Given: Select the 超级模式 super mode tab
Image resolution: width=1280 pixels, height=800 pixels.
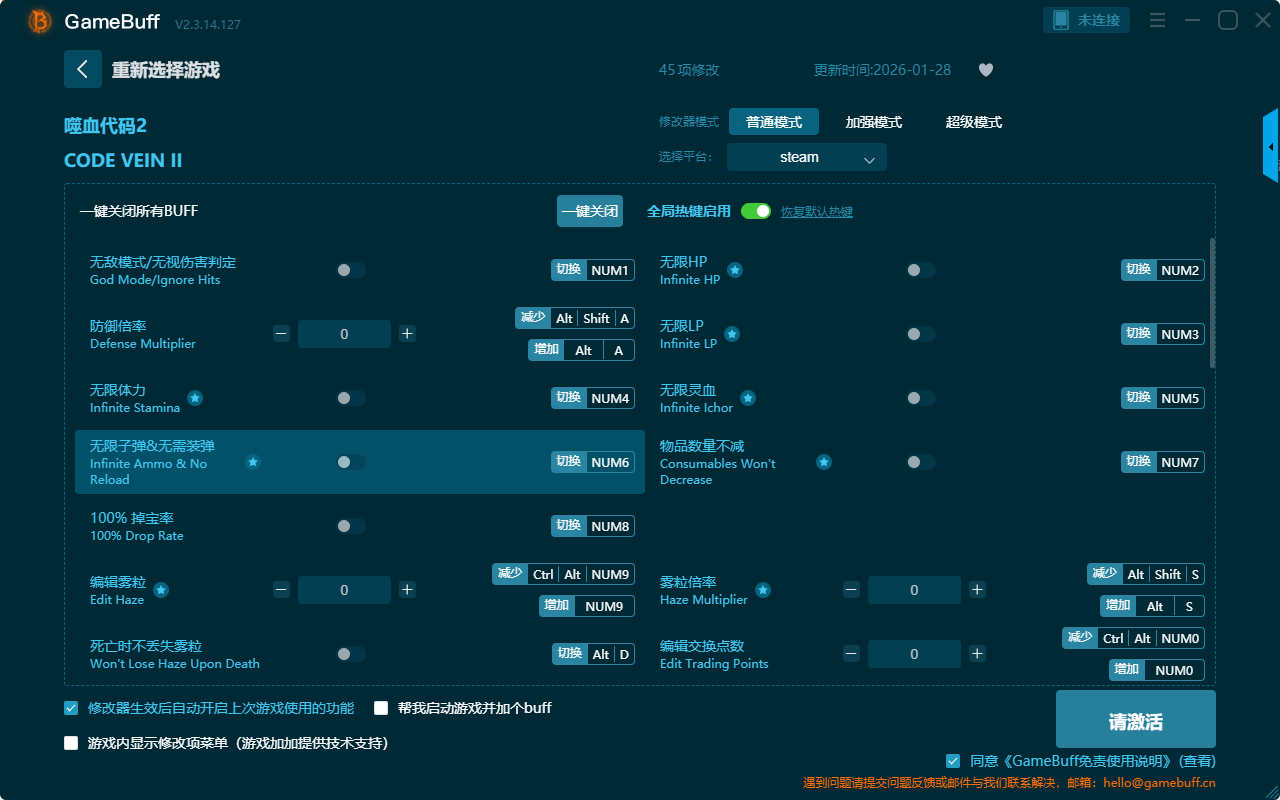Looking at the screenshot, I should click(x=973, y=122).
